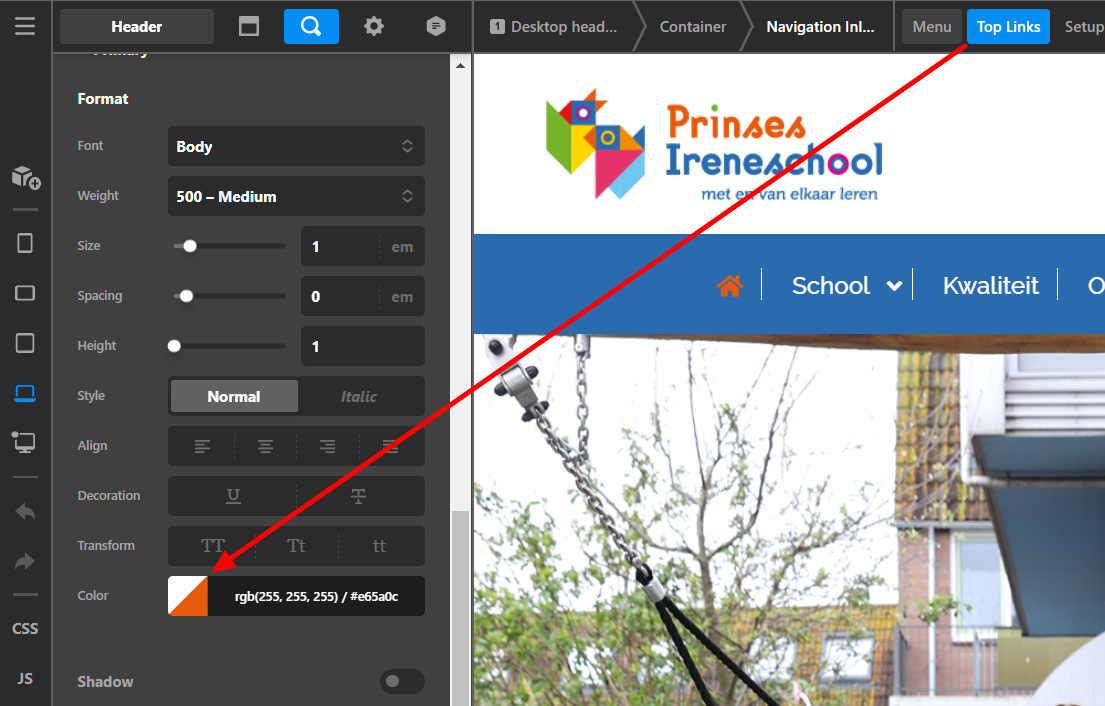Select the desktop monitor breakpoint icon
The height and width of the screenshot is (706, 1105).
point(25,442)
